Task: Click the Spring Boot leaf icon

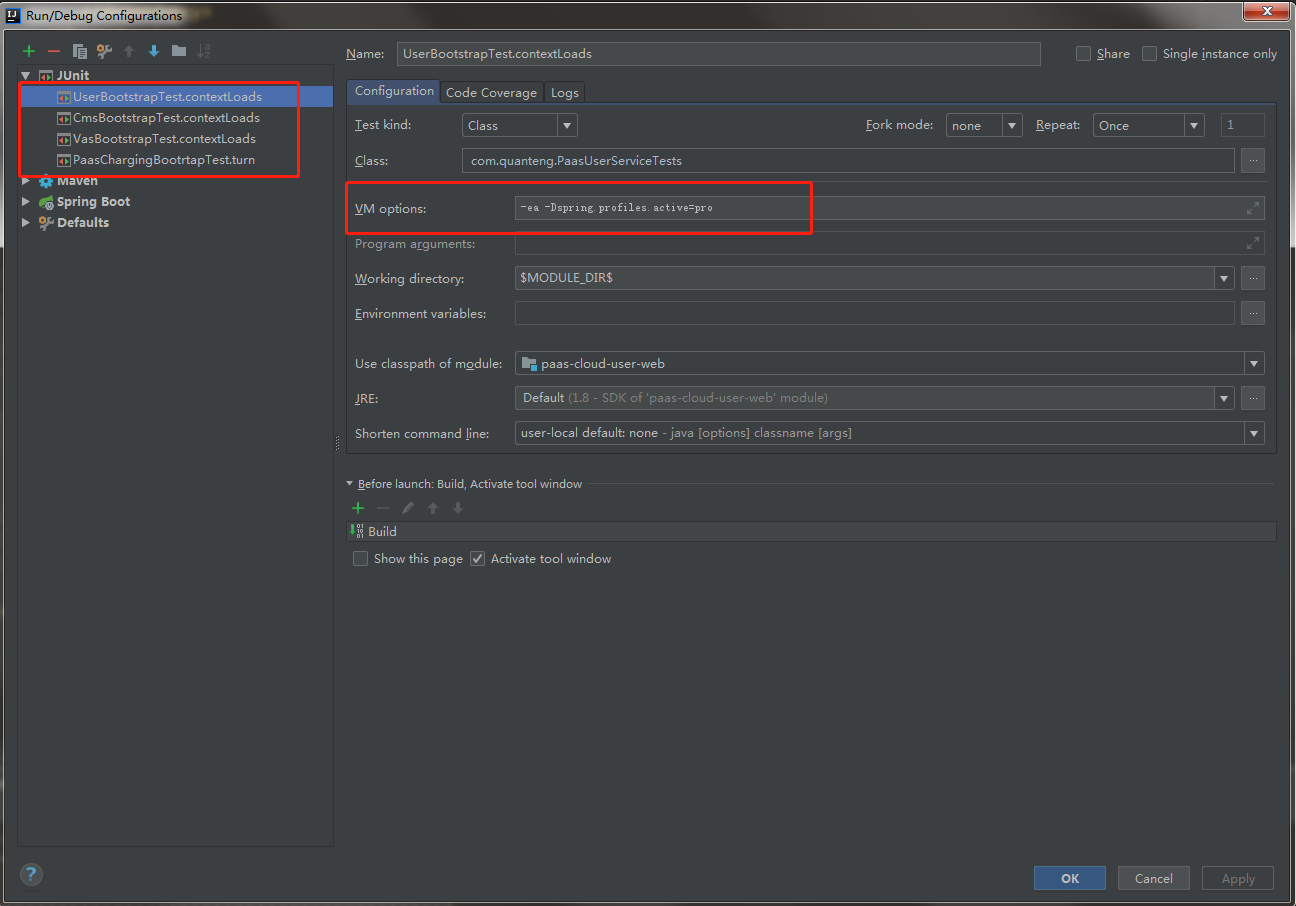Action: click(46, 202)
